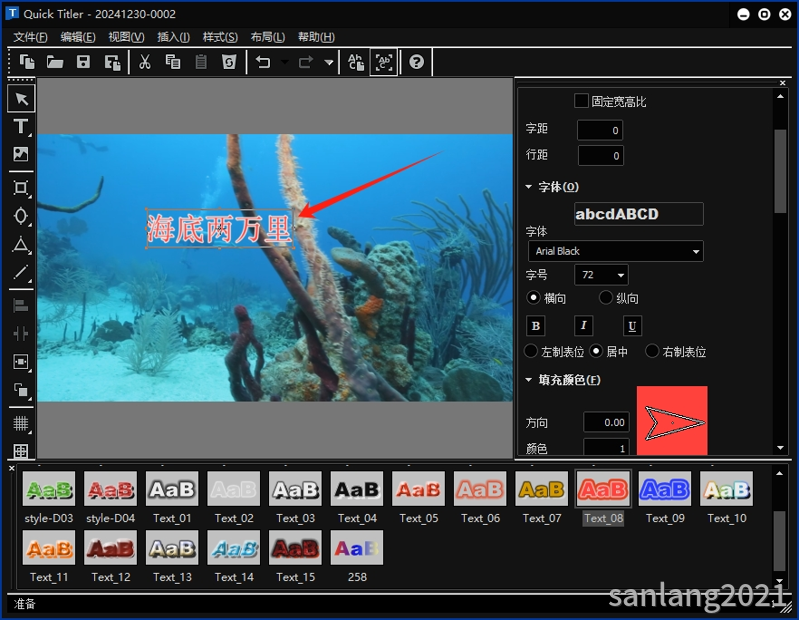Click the Paste clipboard icon
This screenshot has height=620, width=799.
click(201, 62)
